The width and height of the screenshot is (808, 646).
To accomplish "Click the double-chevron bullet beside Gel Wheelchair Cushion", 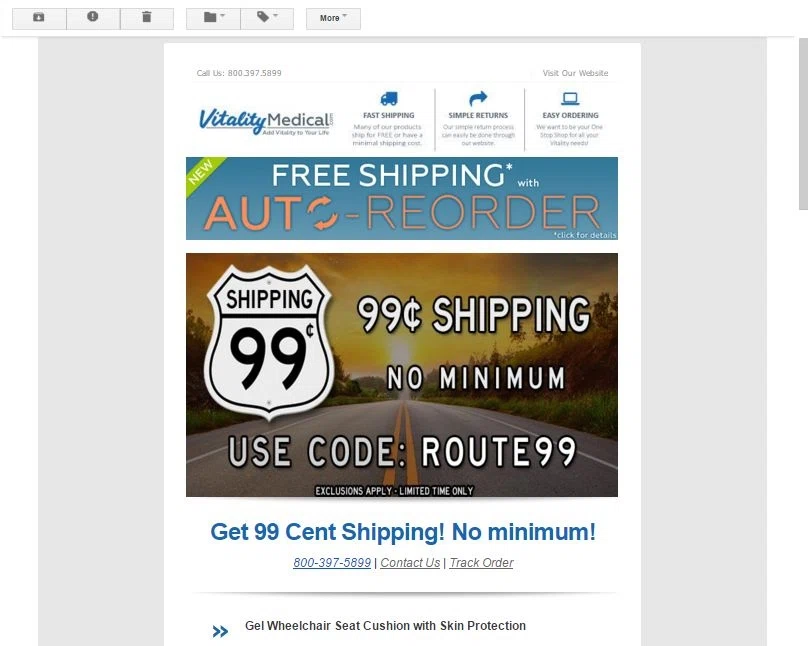I will (x=220, y=631).
